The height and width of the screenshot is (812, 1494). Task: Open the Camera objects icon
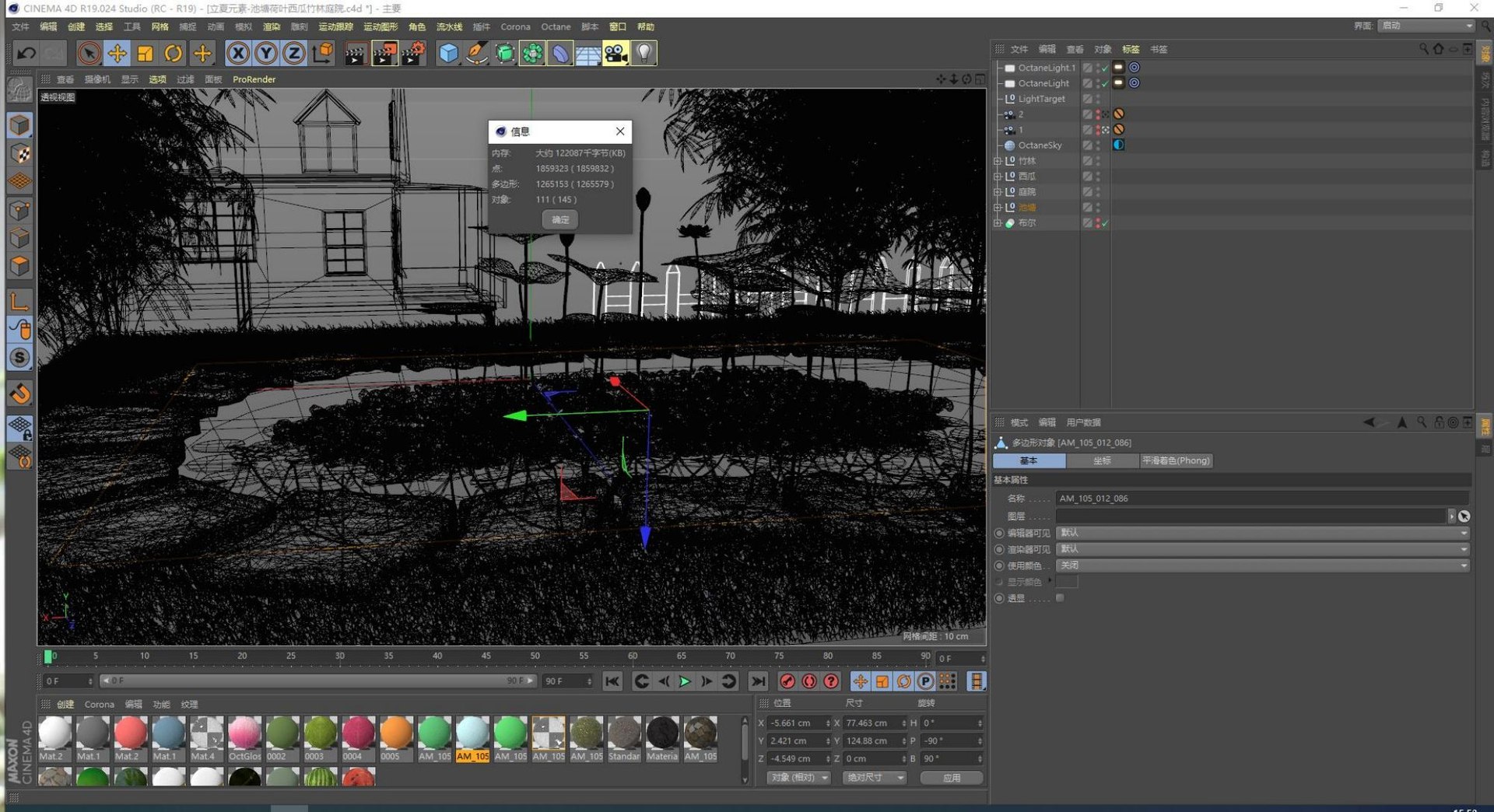tap(615, 53)
